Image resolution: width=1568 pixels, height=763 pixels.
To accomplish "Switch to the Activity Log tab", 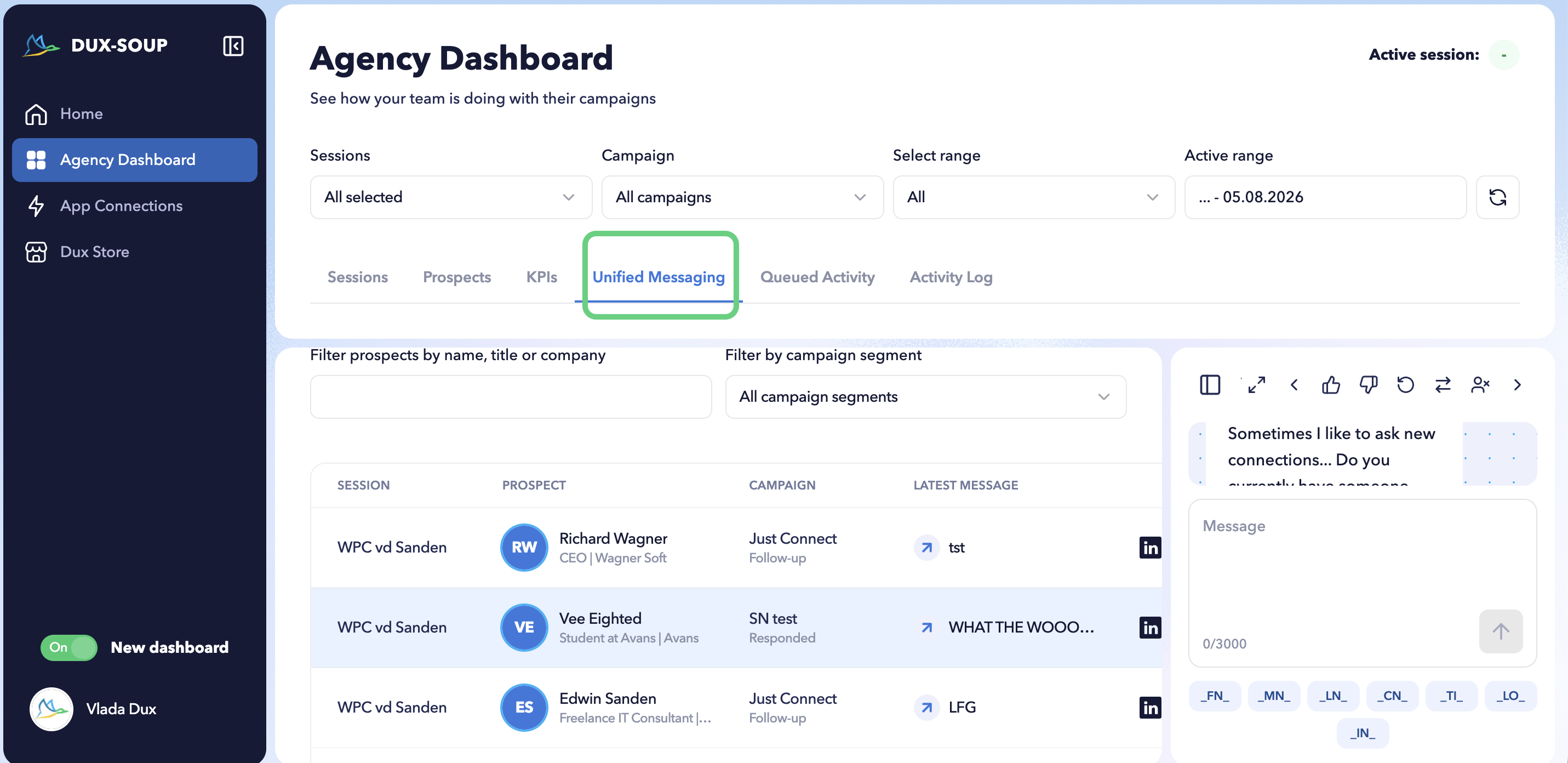I will (x=951, y=277).
